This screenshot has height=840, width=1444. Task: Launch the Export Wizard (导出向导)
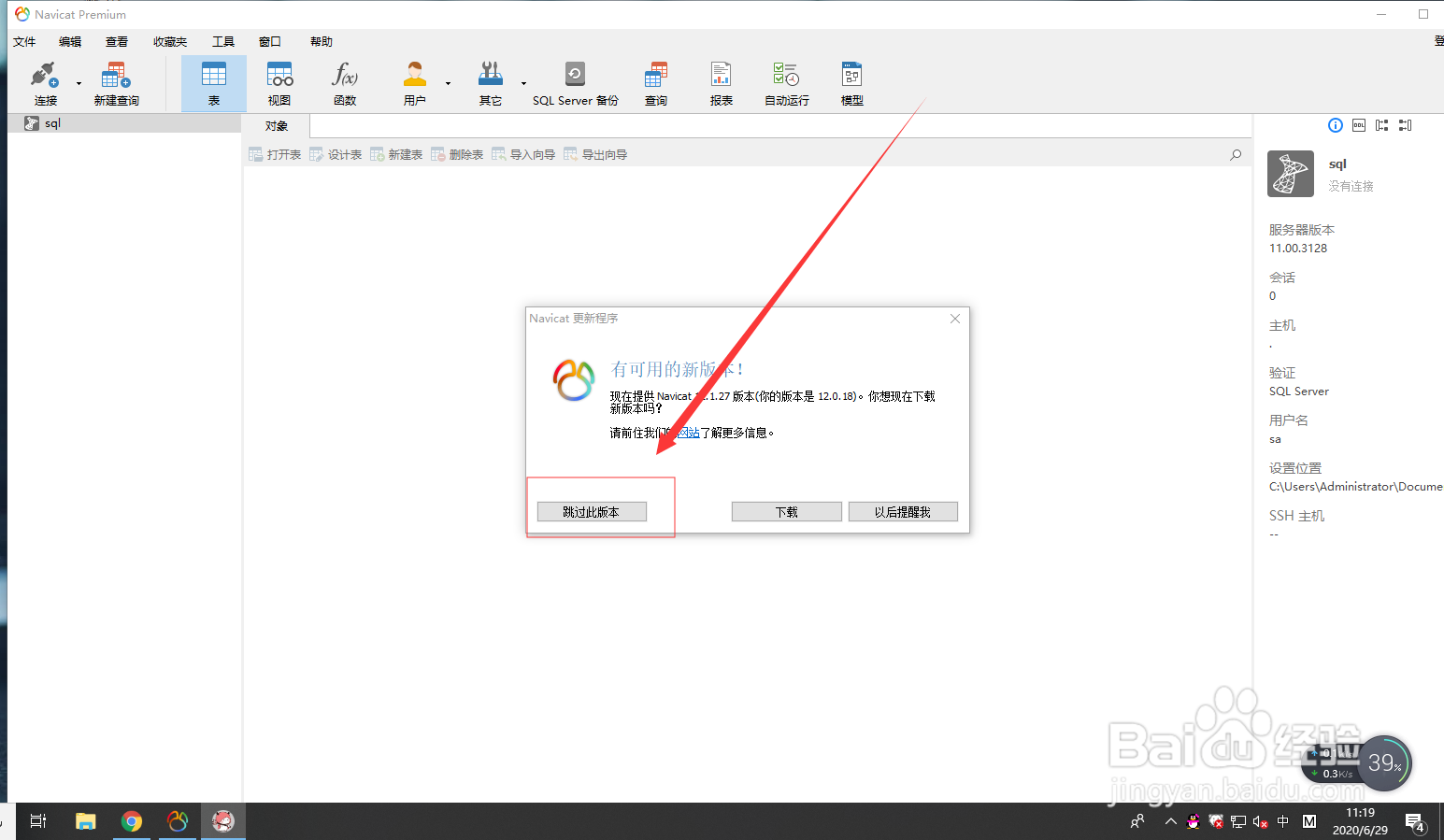(x=595, y=154)
